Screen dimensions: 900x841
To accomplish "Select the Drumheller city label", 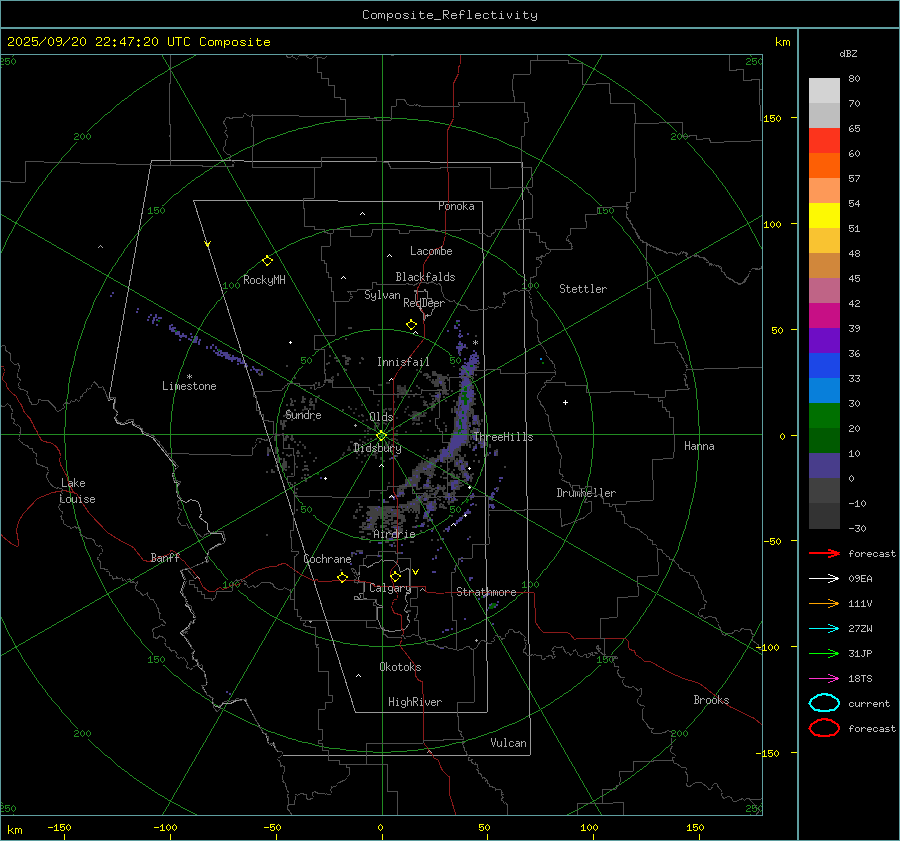I will pyautogui.click(x=586, y=493).
